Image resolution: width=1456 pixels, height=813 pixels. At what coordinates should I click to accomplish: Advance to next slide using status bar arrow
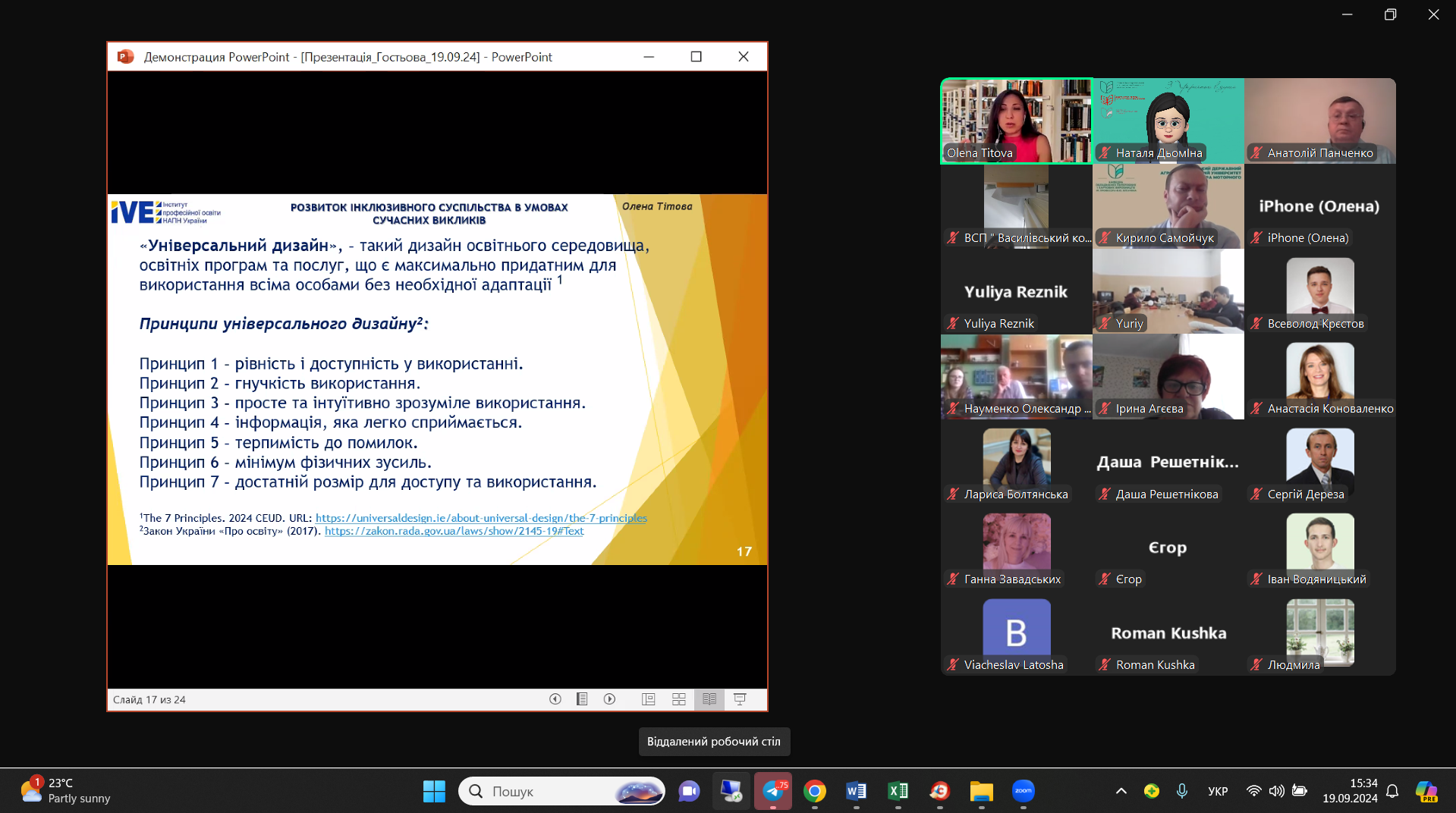point(609,699)
